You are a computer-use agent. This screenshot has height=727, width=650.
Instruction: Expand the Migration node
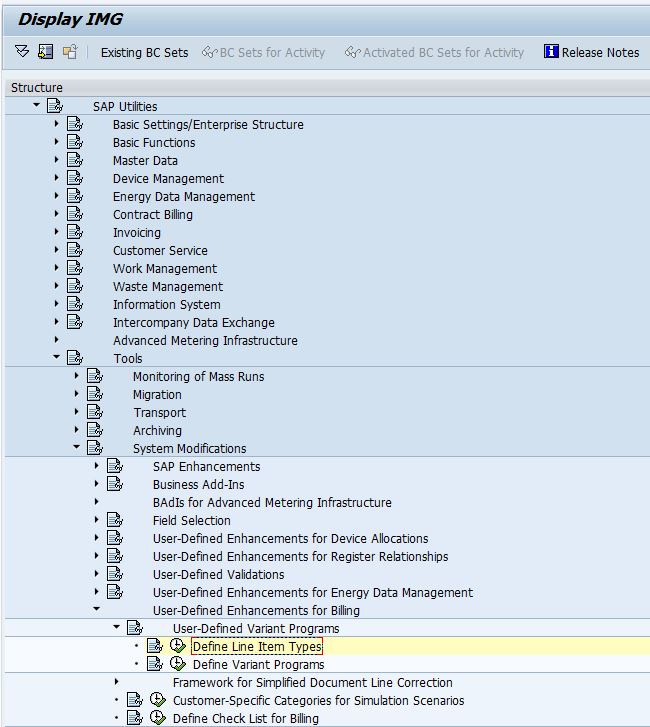click(76, 394)
